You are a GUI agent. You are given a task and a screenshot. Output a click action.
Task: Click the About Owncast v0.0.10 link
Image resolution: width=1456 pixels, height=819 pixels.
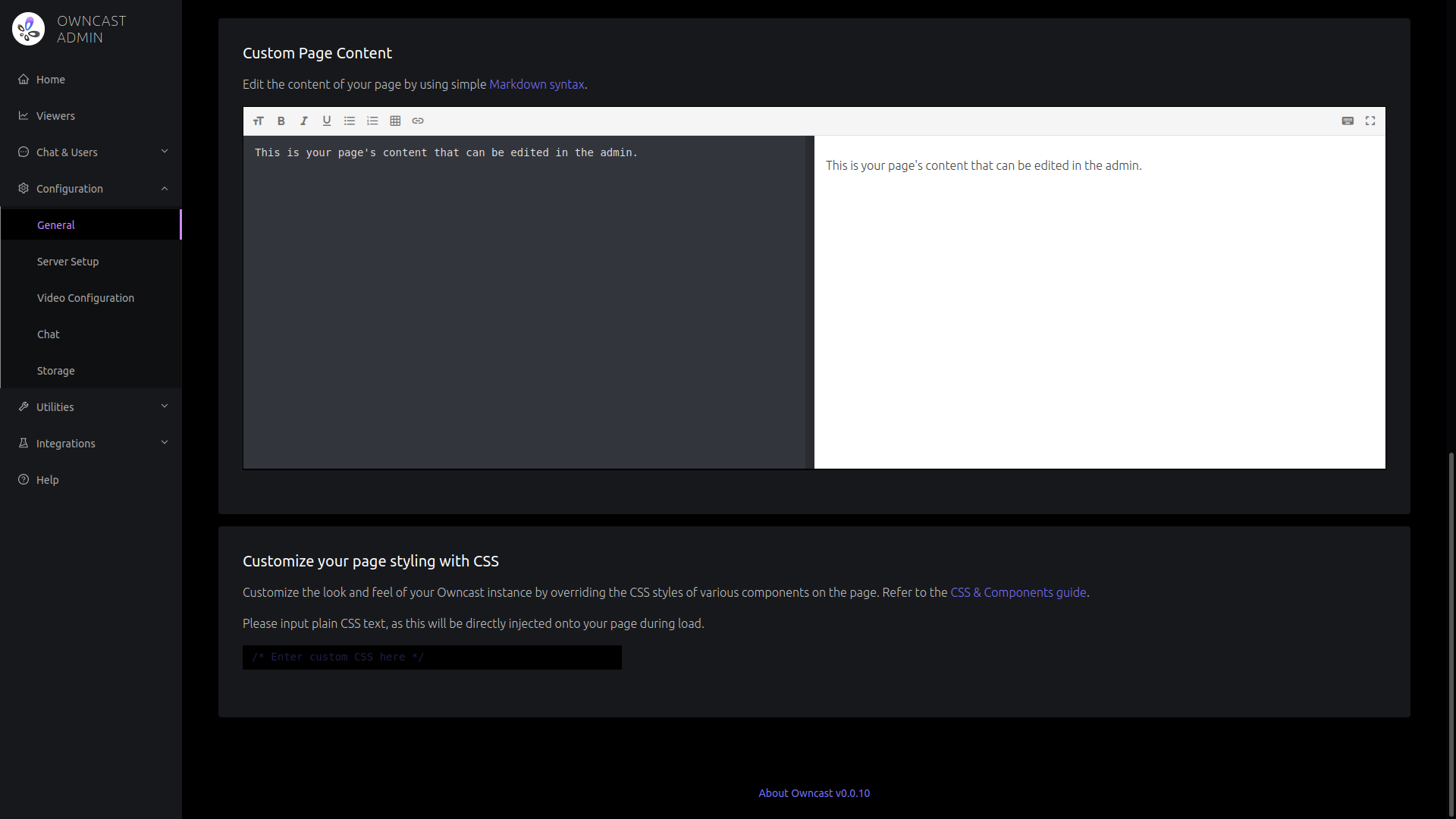(x=814, y=793)
